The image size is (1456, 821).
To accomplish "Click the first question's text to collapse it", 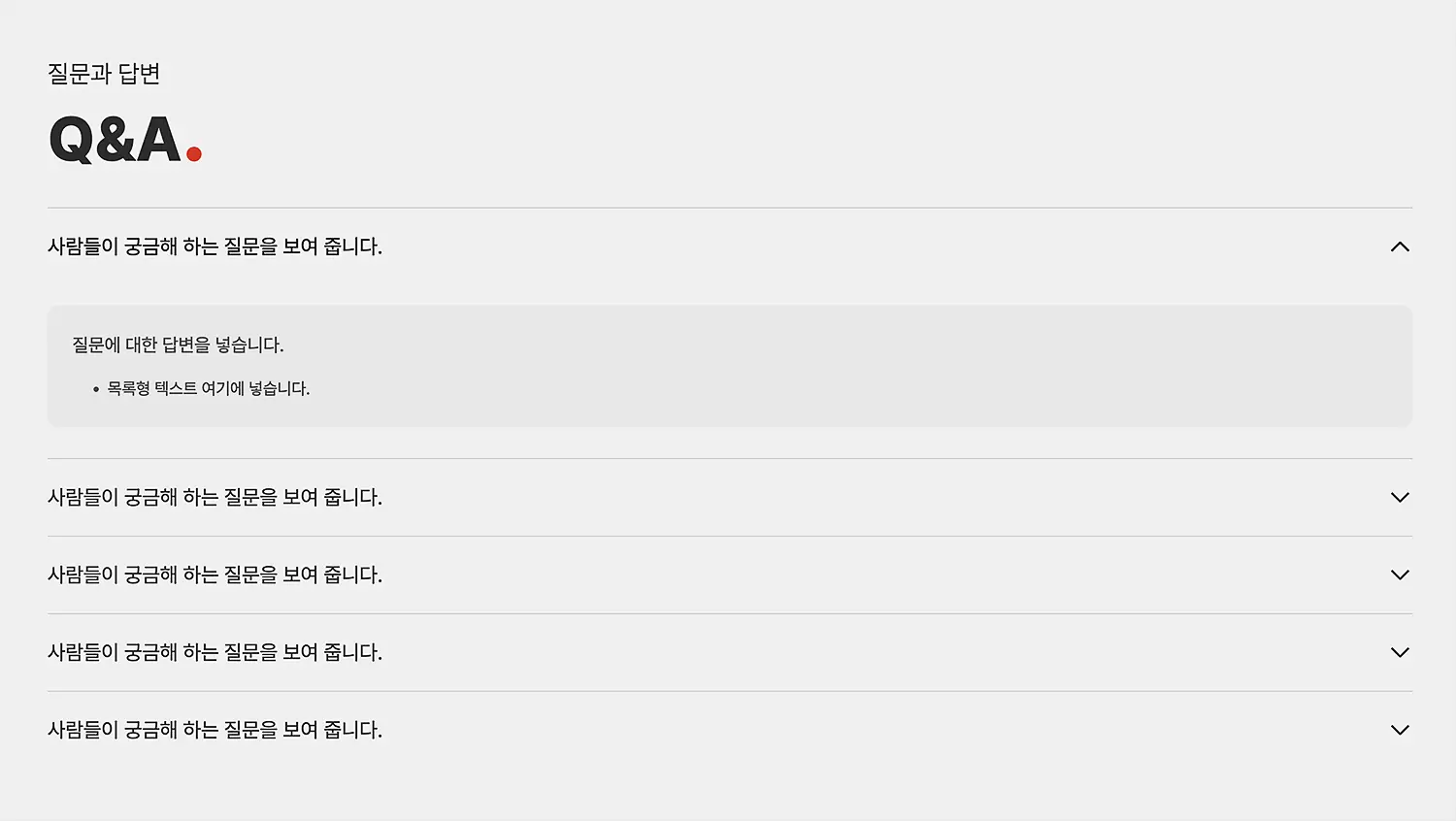I will tap(215, 246).
